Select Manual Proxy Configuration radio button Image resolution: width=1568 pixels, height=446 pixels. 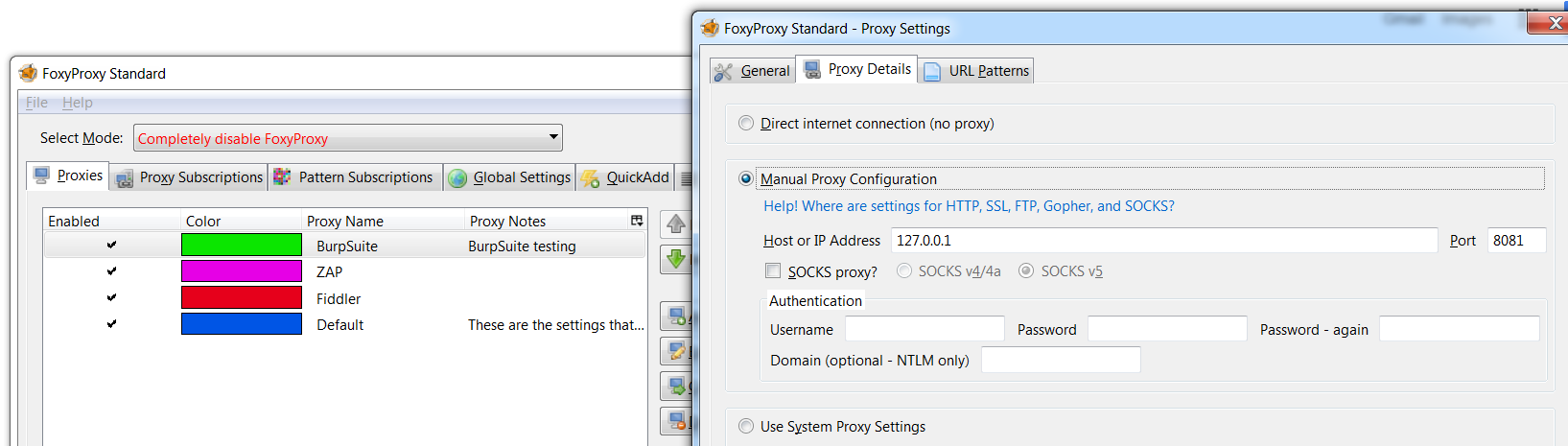(746, 178)
